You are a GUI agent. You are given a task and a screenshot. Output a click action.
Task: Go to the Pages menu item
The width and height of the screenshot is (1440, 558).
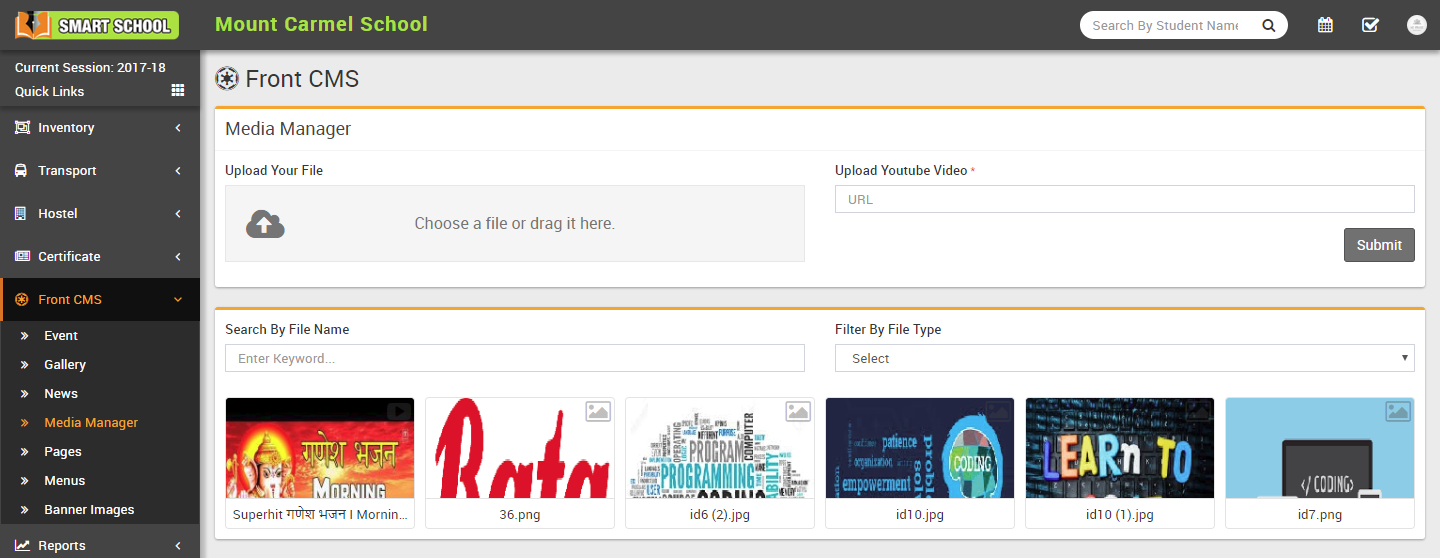(x=63, y=452)
